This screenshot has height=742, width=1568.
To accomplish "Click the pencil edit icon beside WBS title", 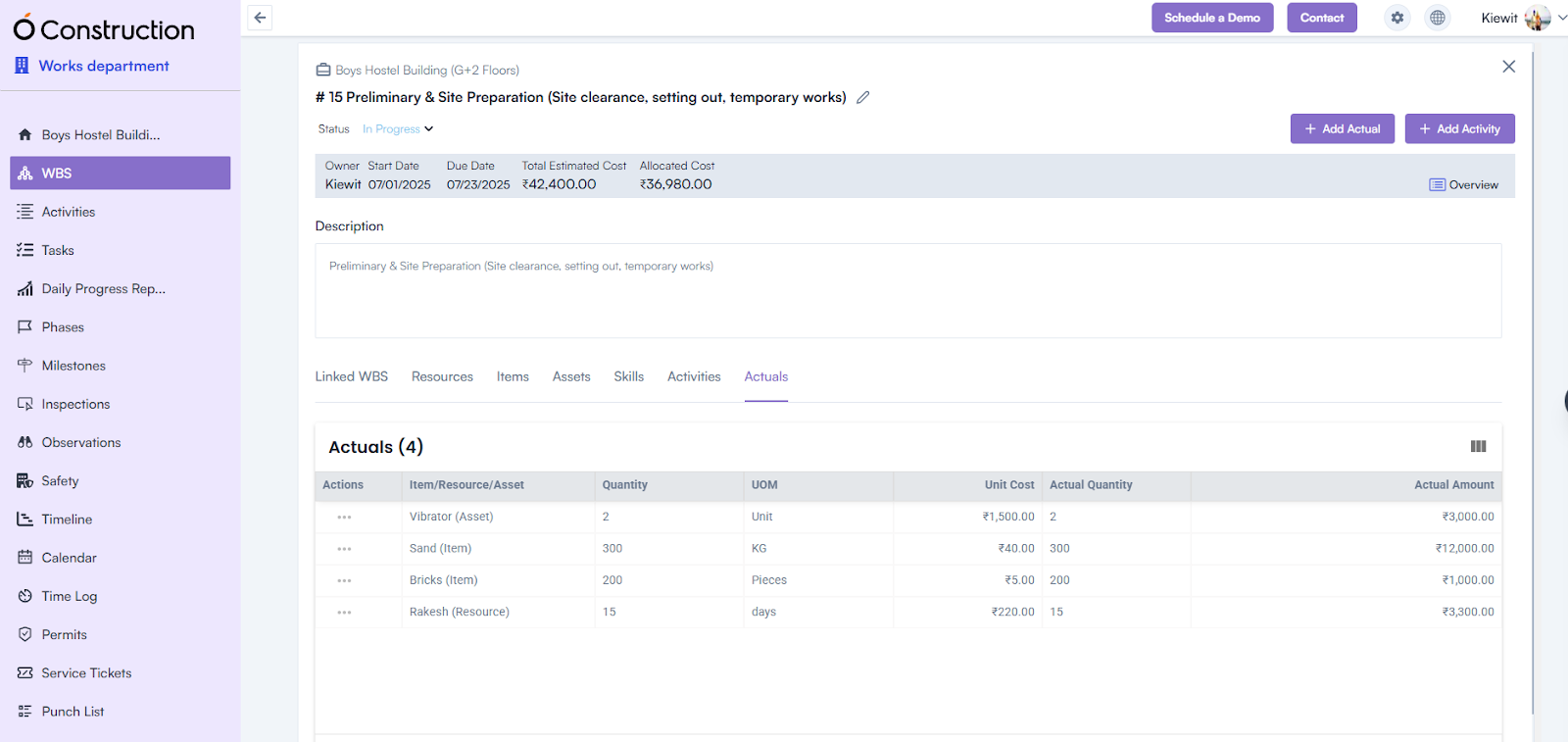I will coord(862,97).
